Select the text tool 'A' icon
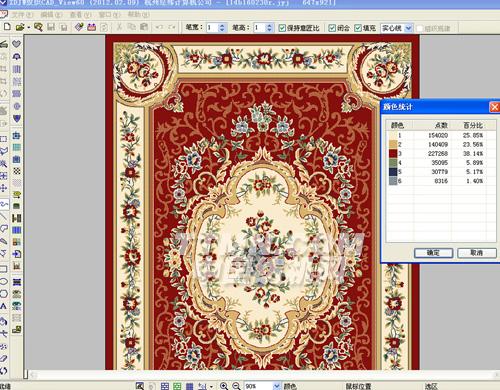Viewport: 500px width, 390px height. tap(4, 307)
